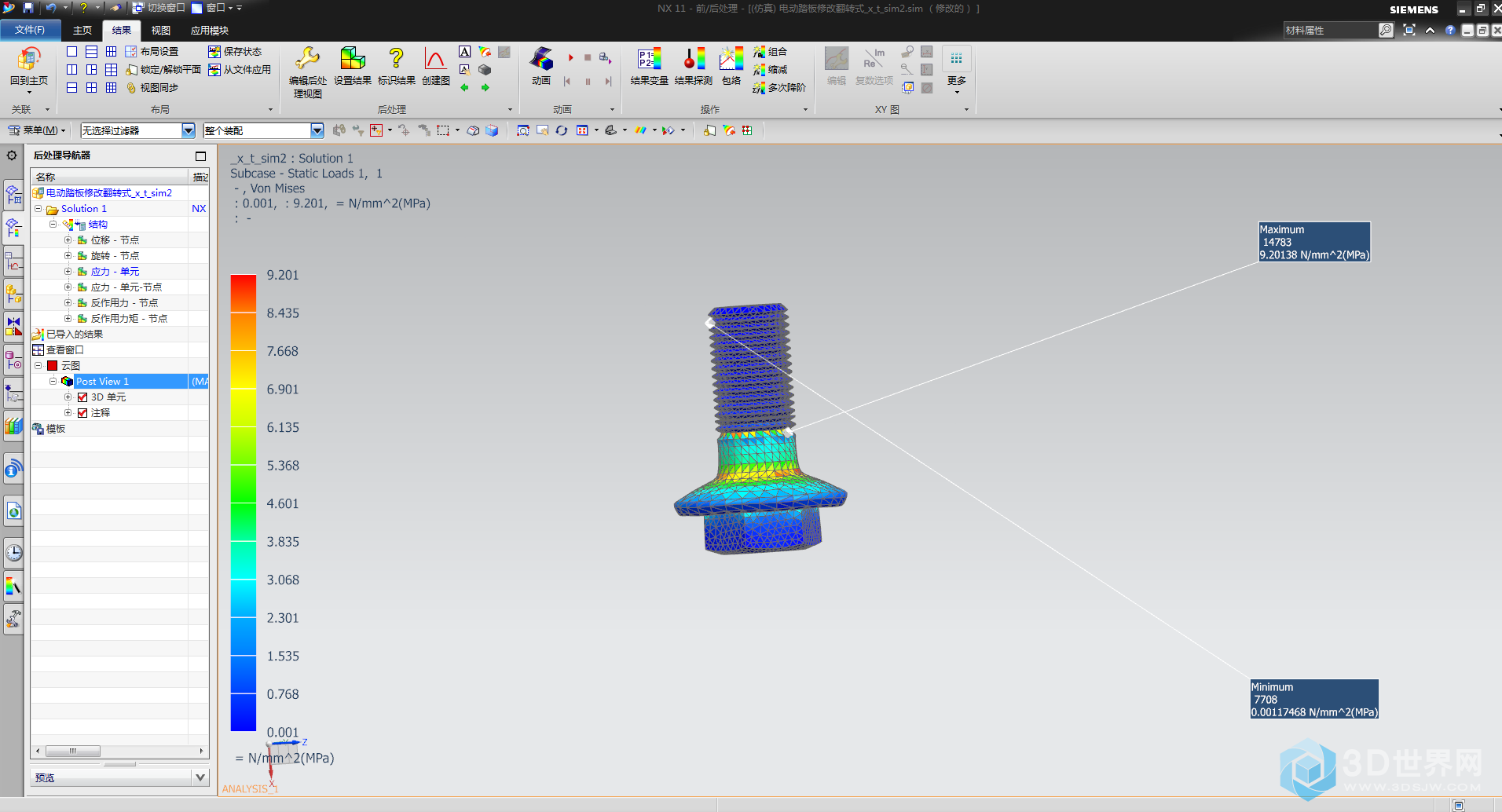Collapse the Solution 1 tree node
1502x812 pixels.
38,209
